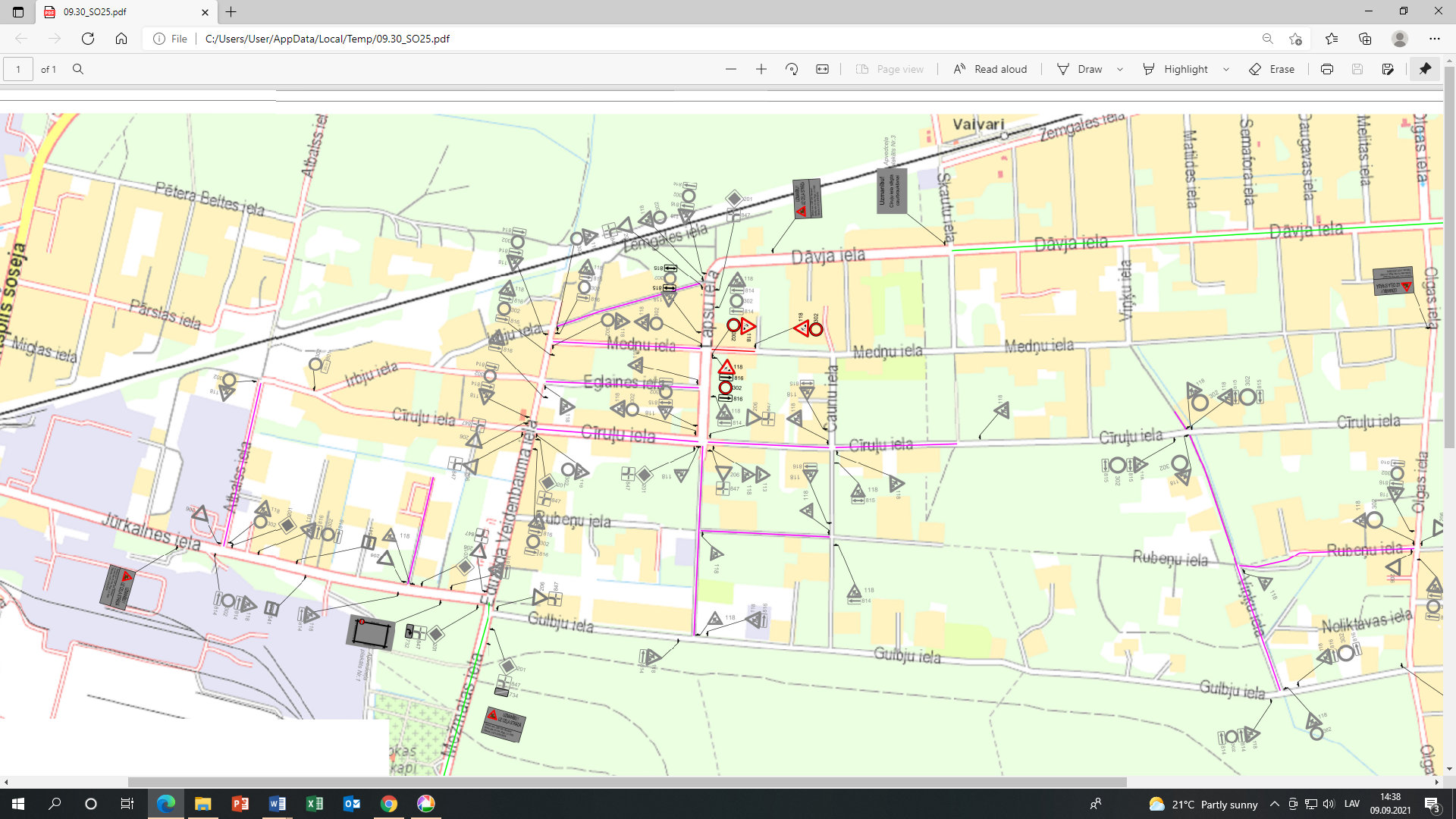Image resolution: width=1456 pixels, height=819 pixels.
Task: Refresh the browser page
Action: [x=88, y=39]
